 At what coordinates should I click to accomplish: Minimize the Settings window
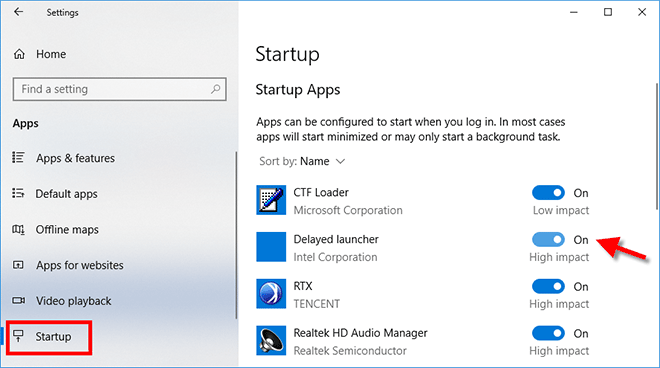coord(573,12)
